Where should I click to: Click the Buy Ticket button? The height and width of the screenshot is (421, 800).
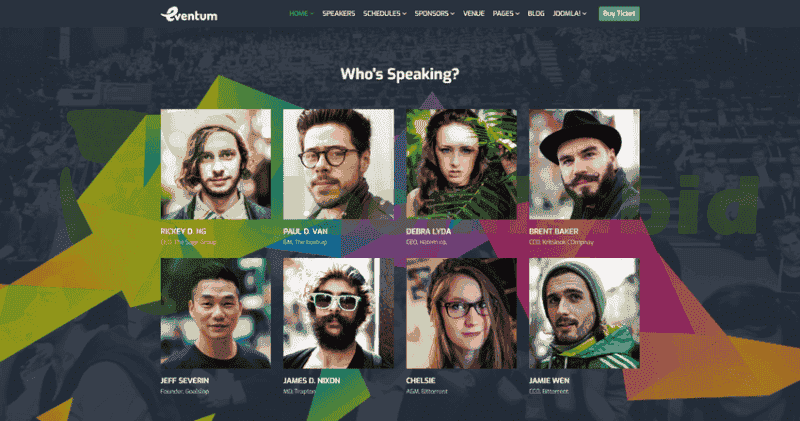coord(619,14)
